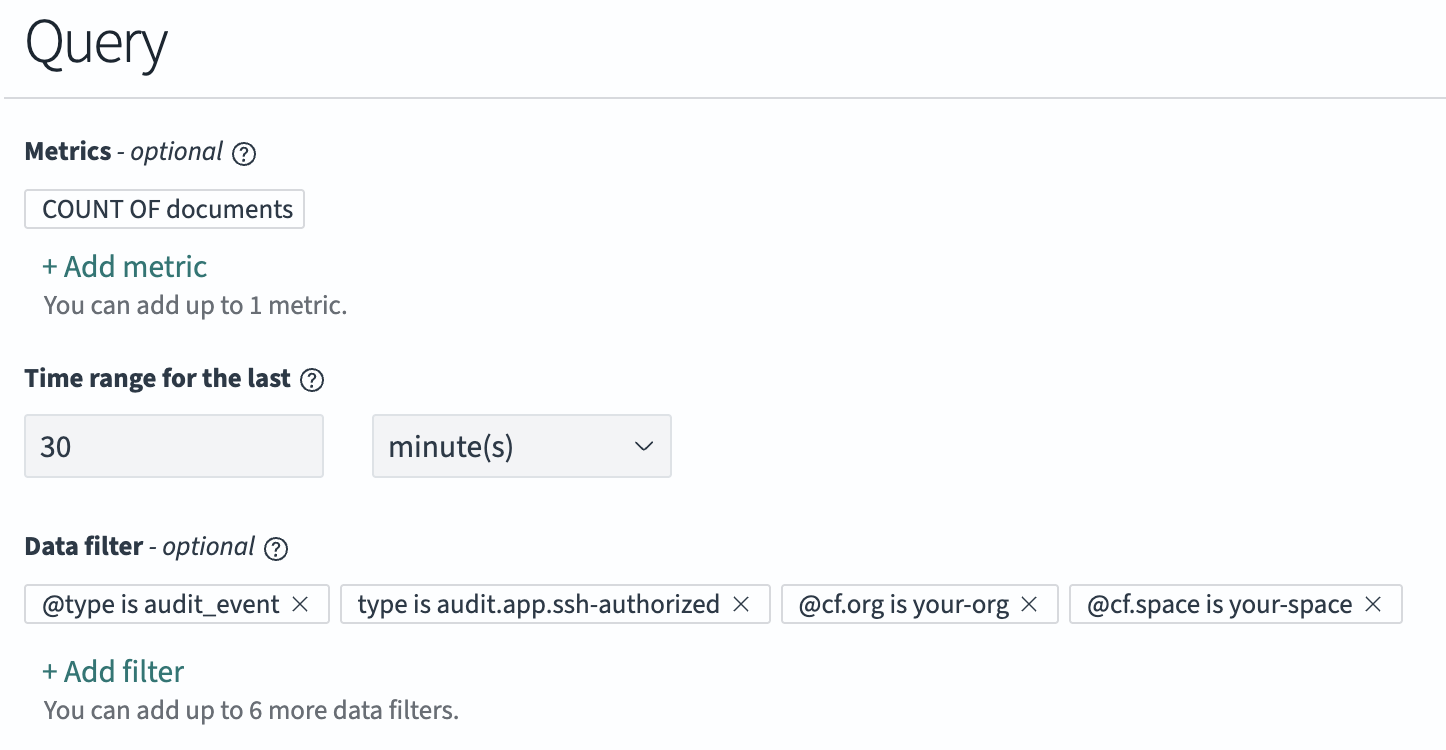This screenshot has height=750, width=1446.
Task: Open unit selector to pick hour(s)
Action: 521,446
